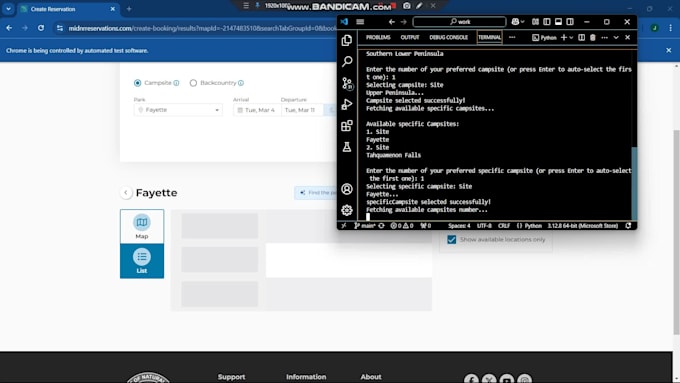Navigate back in VS Code editor history
This screenshot has height=383, width=680.
coord(392,22)
